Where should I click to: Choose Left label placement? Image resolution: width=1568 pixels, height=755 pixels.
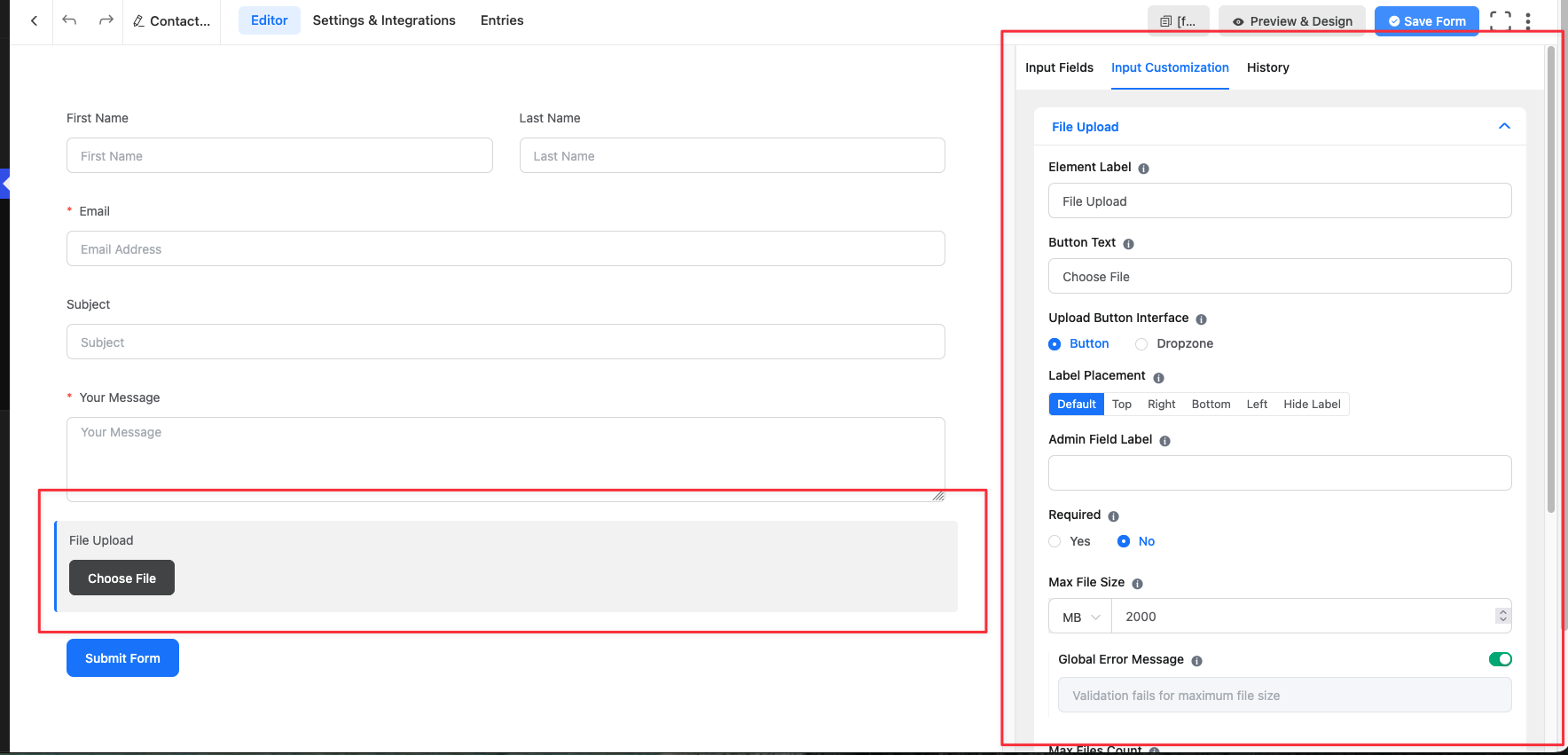[1257, 404]
